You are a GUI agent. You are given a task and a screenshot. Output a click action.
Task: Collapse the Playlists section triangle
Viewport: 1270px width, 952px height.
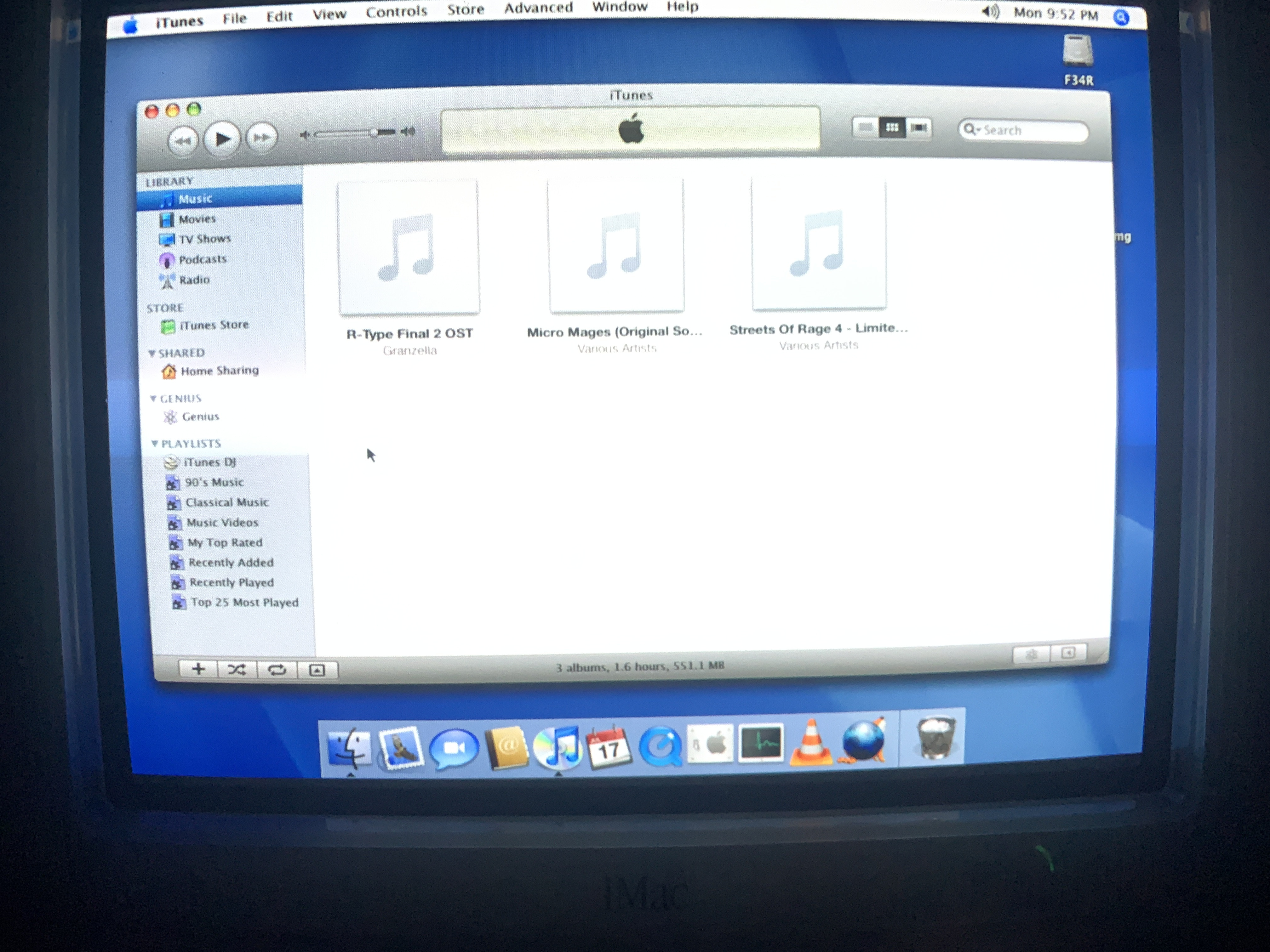coord(154,443)
